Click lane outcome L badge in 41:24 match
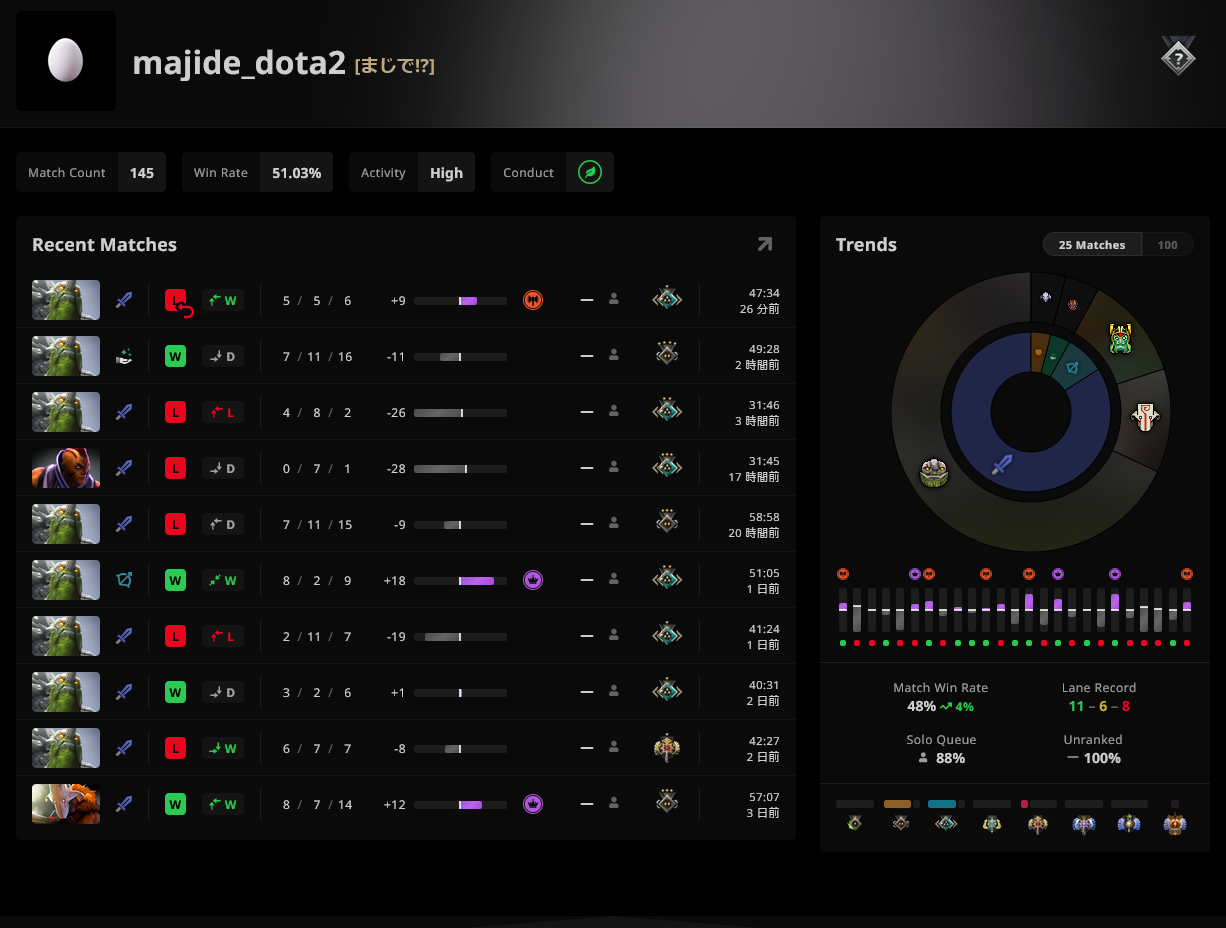This screenshot has height=928, width=1226. coord(223,636)
